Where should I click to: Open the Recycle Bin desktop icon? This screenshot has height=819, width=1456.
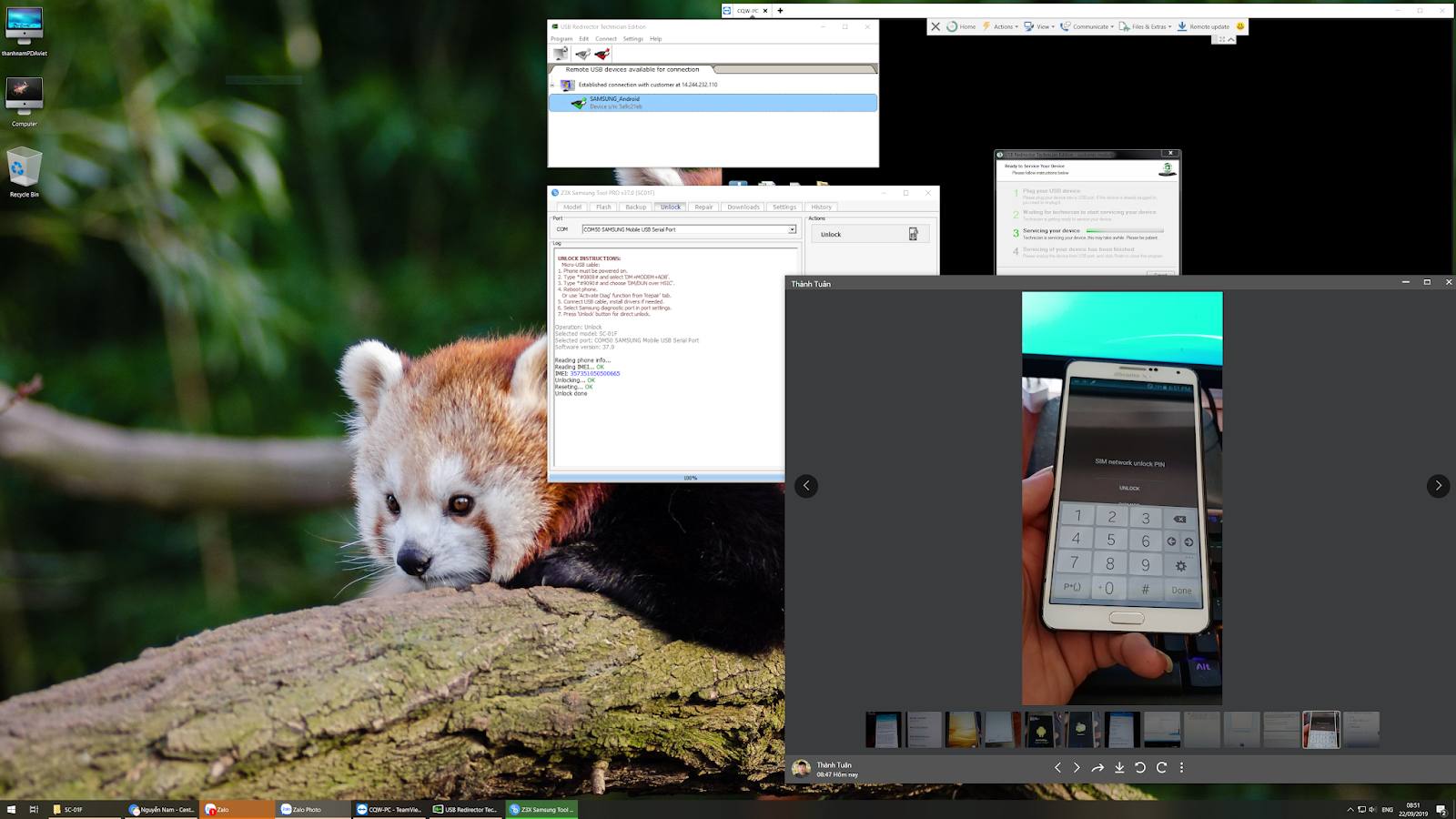pos(24,173)
